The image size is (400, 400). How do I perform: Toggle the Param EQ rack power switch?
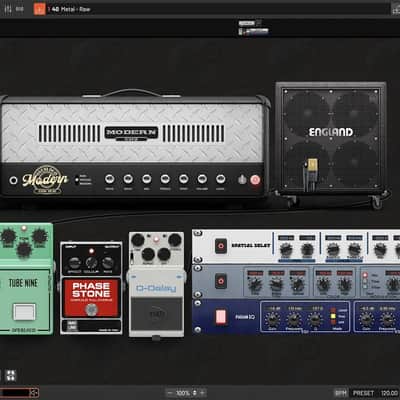(221, 317)
